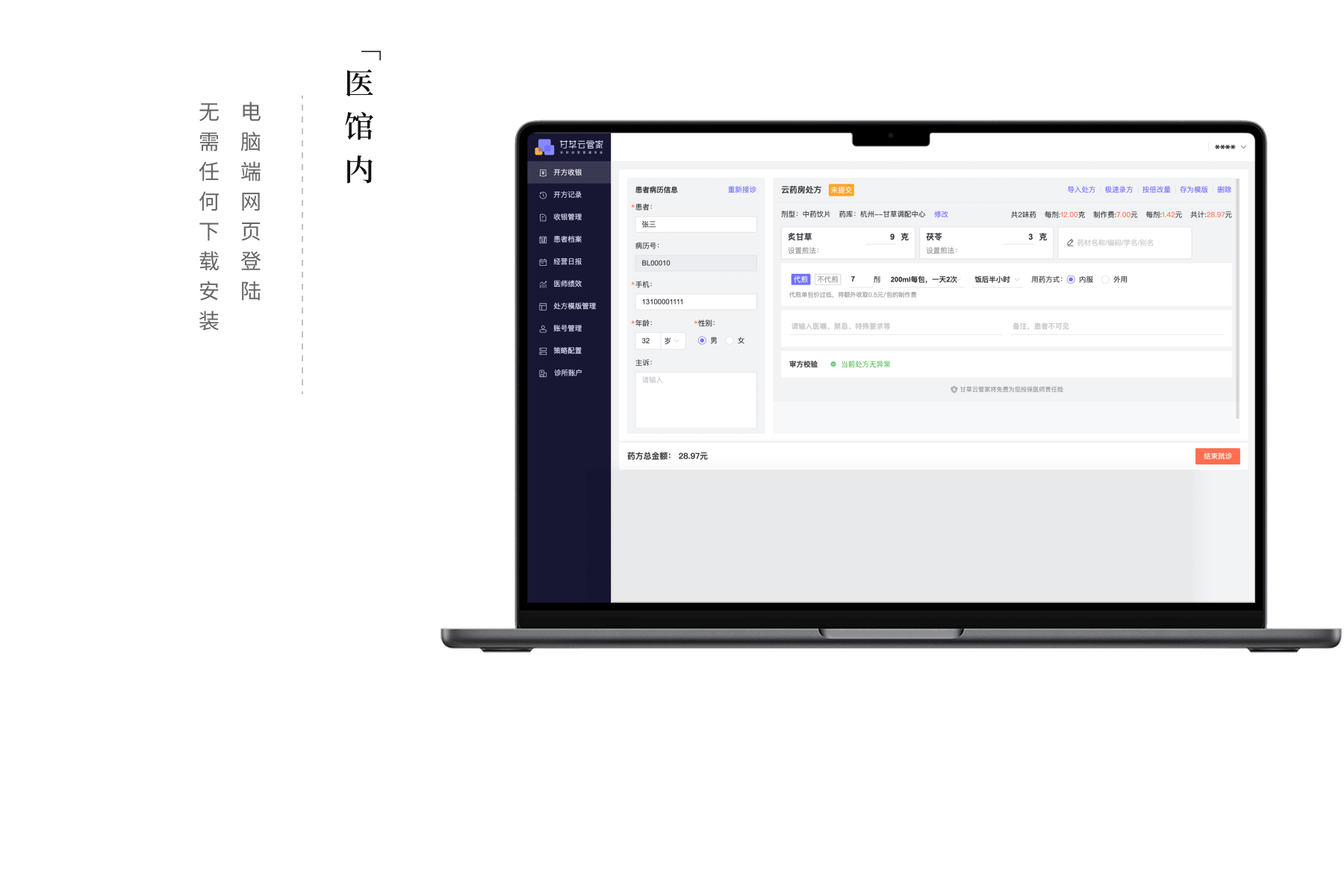Click the 未提交 status badge
Image resolution: width=1344 pixels, height=896 pixels.
[x=841, y=190]
